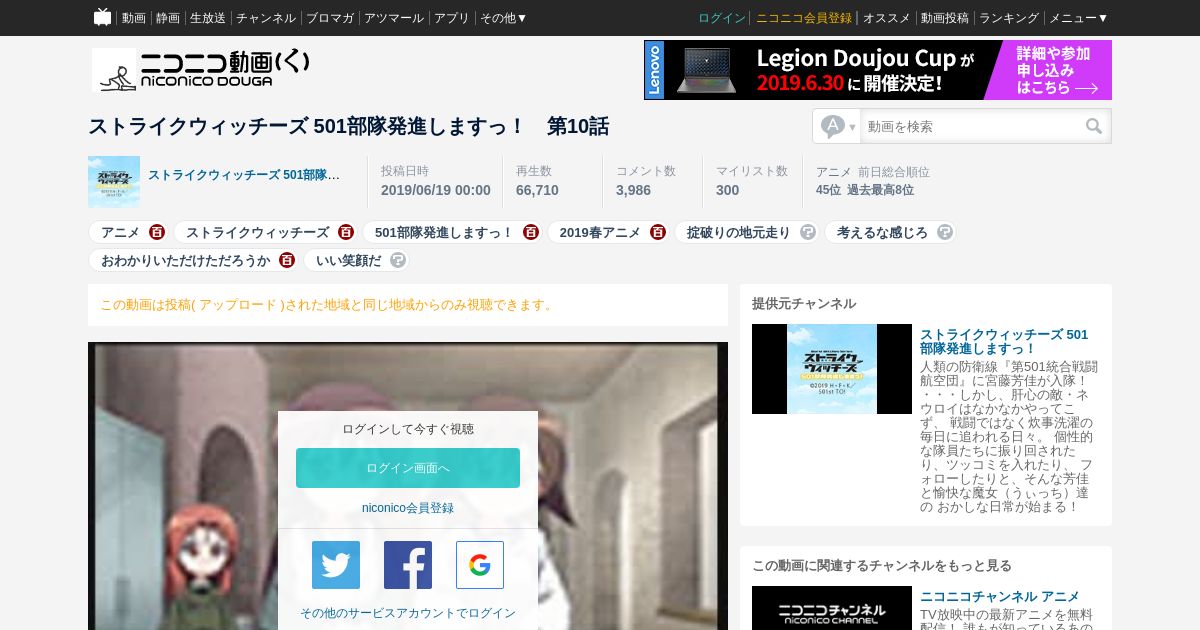1200x630 pixels.
Task: Select the 501部隊発進しますっ！ tag
Action: (444, 232)
